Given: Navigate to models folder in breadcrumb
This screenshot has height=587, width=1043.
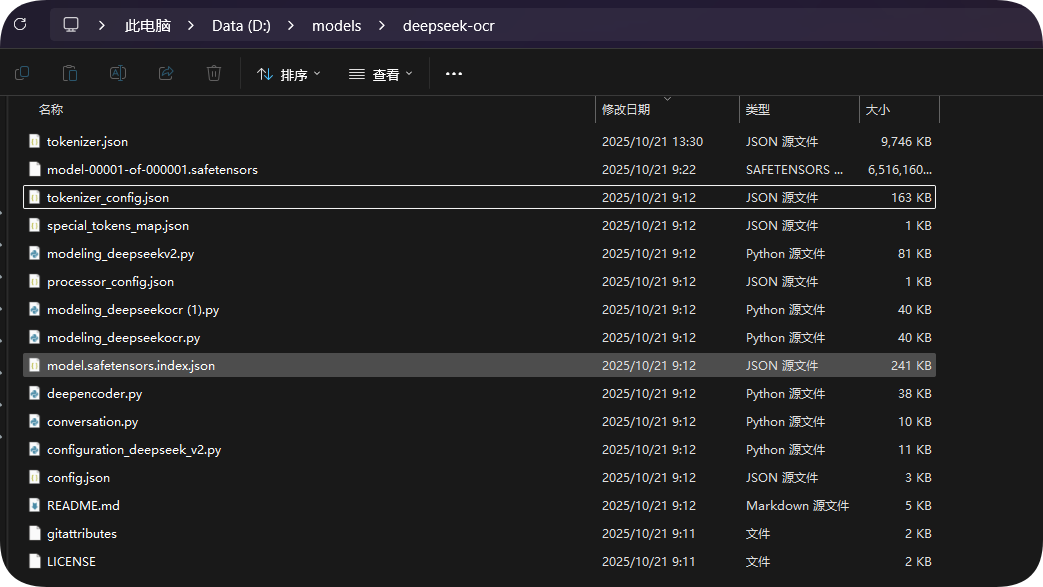Looking at the screenshot, I should [x=337, y=26].
